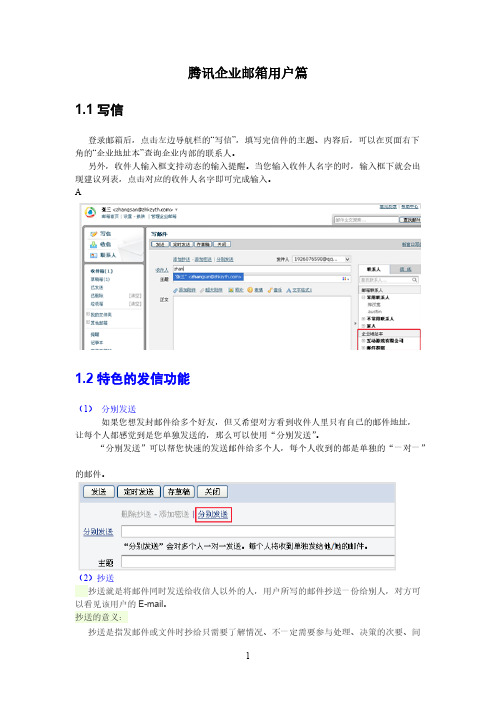Screen dimensions: 496x702
Task: Click the search mail button beside search box
Action: [x=410, y=220]
